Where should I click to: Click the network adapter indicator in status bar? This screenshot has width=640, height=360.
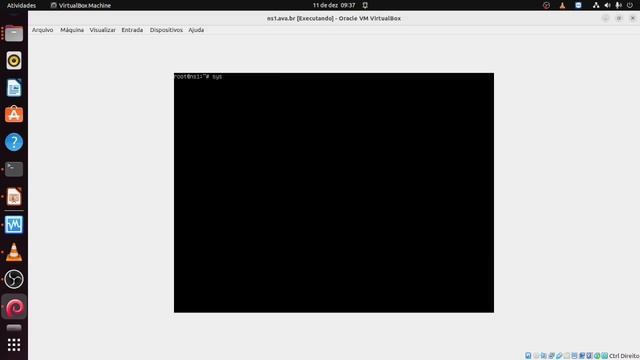tap(551, 356)
